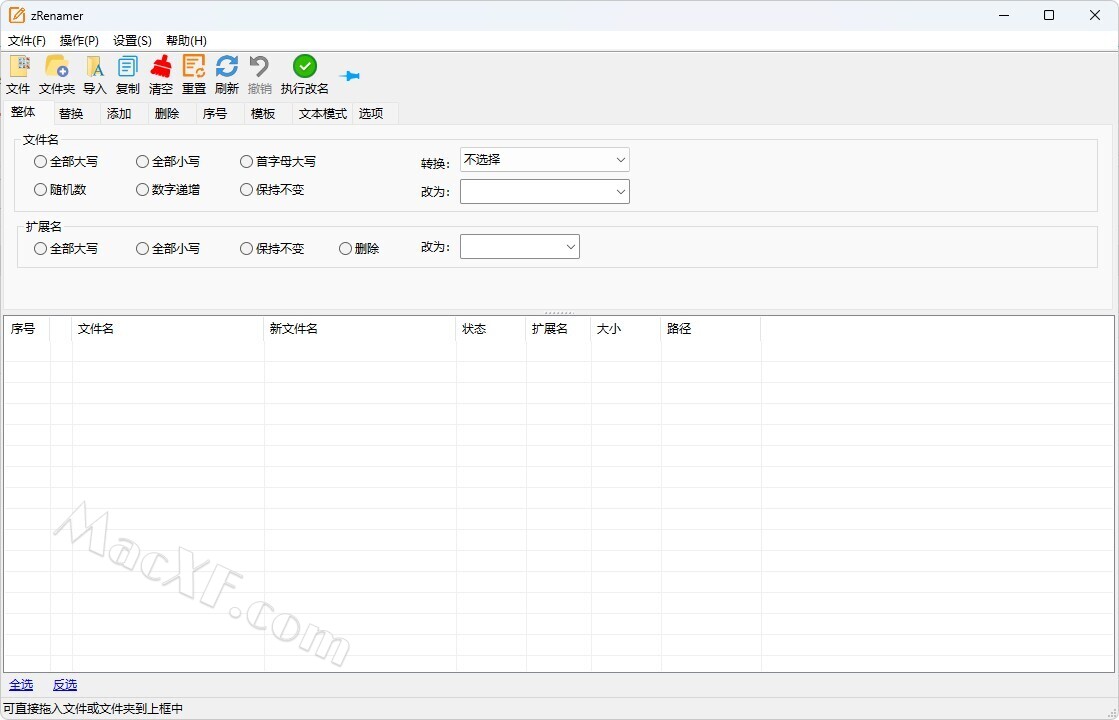This screenshot has height=720, width=1119.
Task: Click the 复制 copy toolbar icon
Action: 128,67
